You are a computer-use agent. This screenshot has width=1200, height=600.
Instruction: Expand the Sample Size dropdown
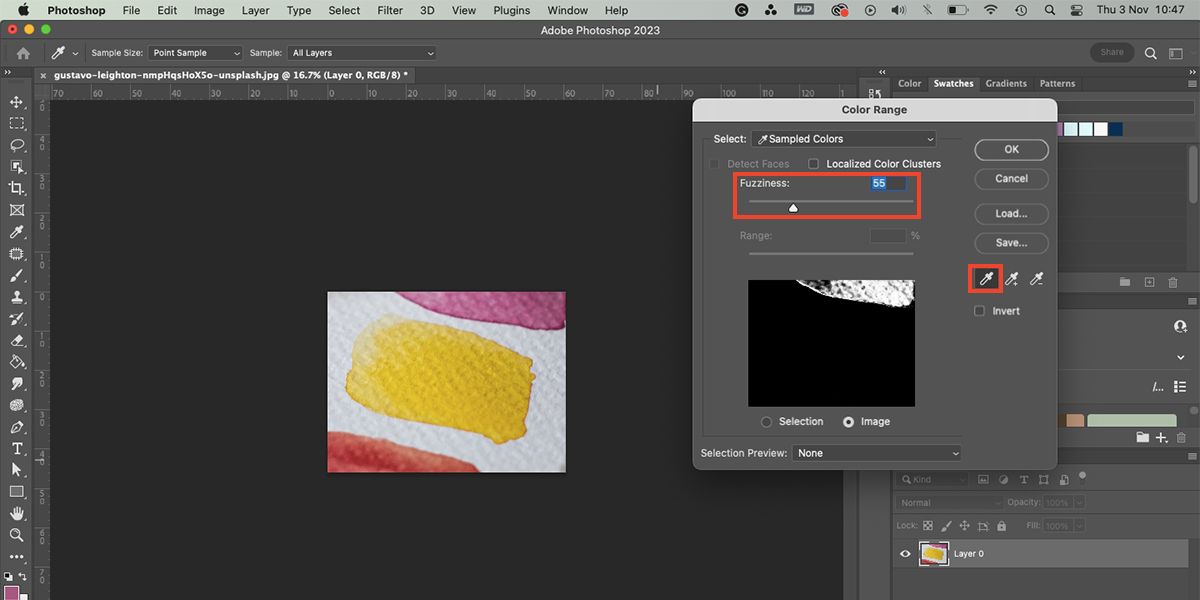coord(195,53)
